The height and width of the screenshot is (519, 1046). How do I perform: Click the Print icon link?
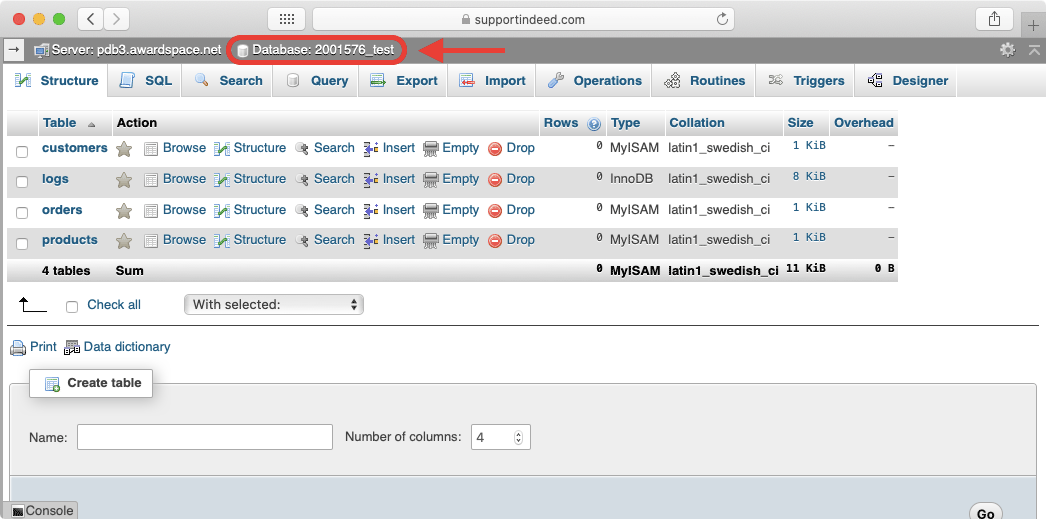[x=18, y=348]
